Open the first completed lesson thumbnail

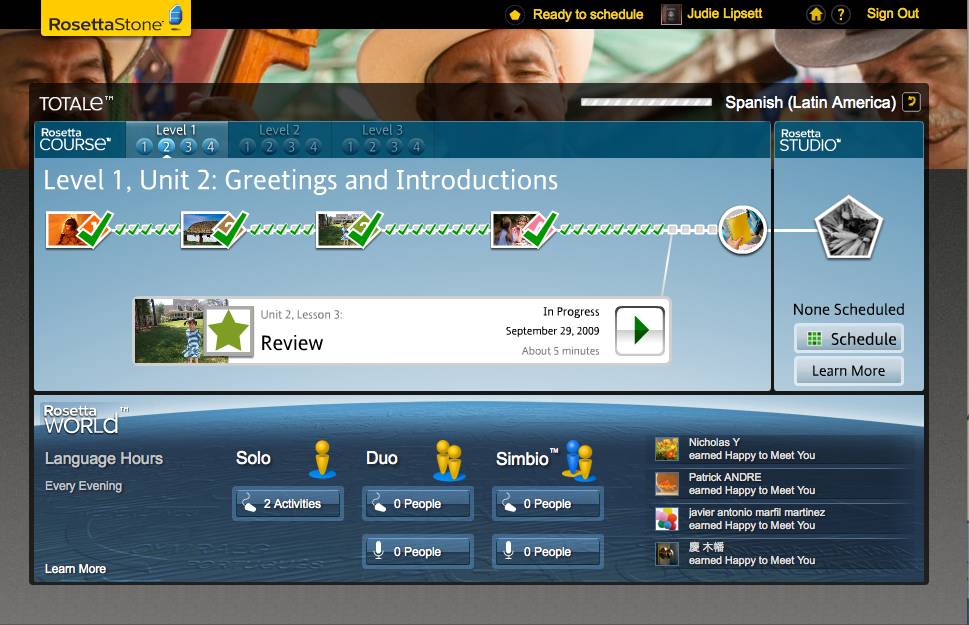79,229
